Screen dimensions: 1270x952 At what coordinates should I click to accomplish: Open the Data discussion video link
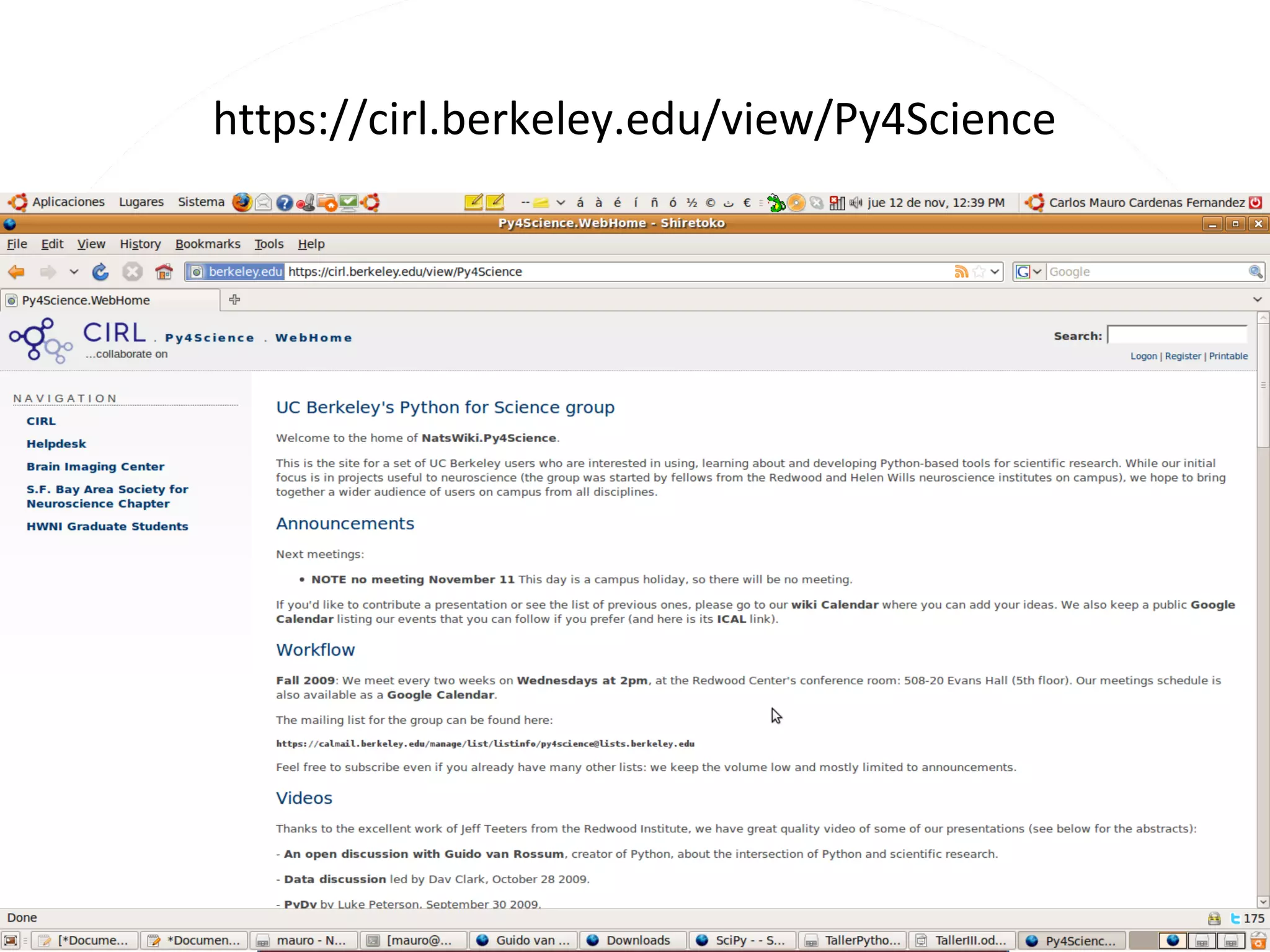tap(335, 879)
